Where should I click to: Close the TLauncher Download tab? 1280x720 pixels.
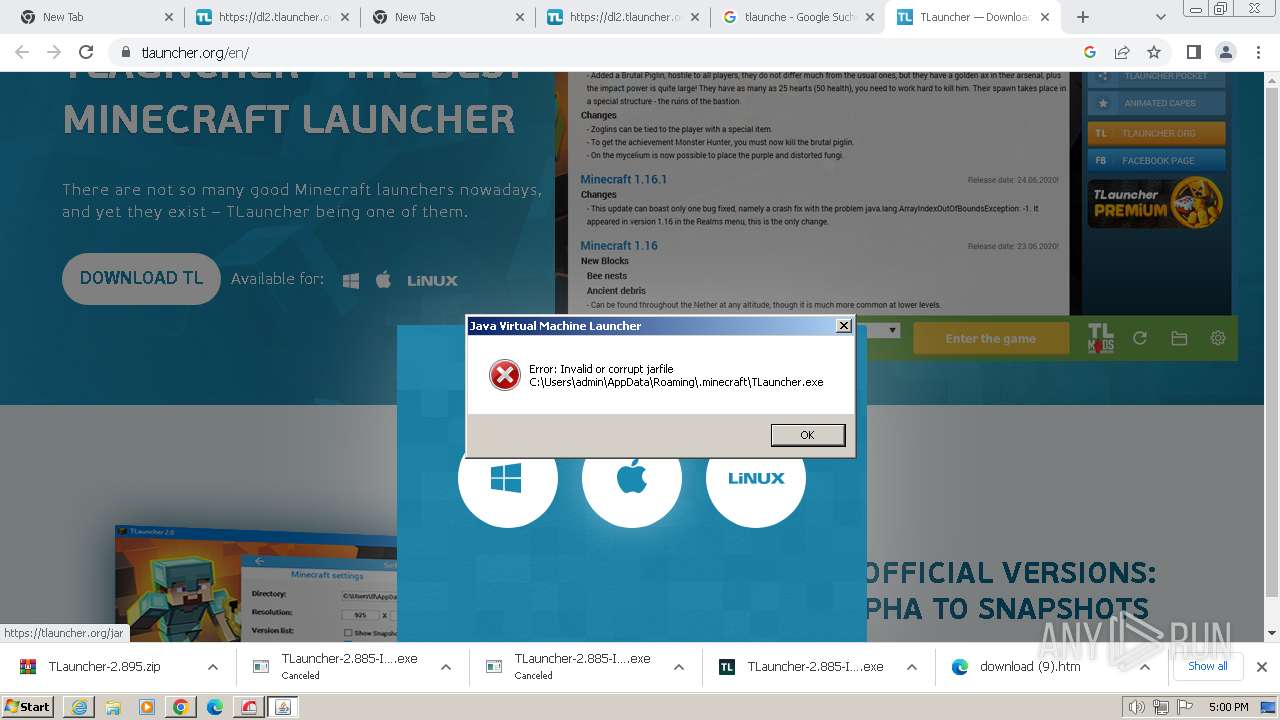pyautogui.click(x=1046, y=17)
